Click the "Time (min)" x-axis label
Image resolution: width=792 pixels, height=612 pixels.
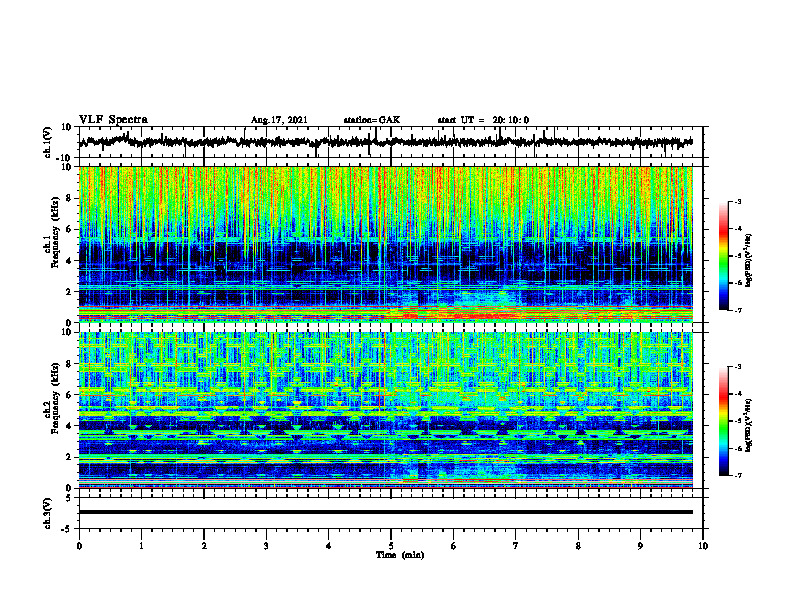point(400,555)
